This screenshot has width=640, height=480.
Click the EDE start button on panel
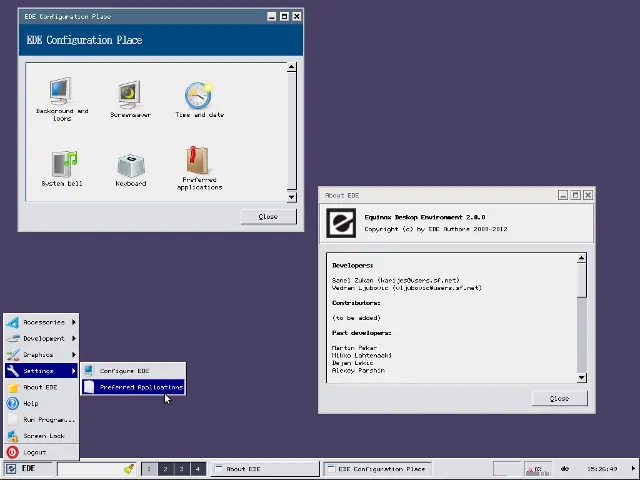[x=27, y=469]
